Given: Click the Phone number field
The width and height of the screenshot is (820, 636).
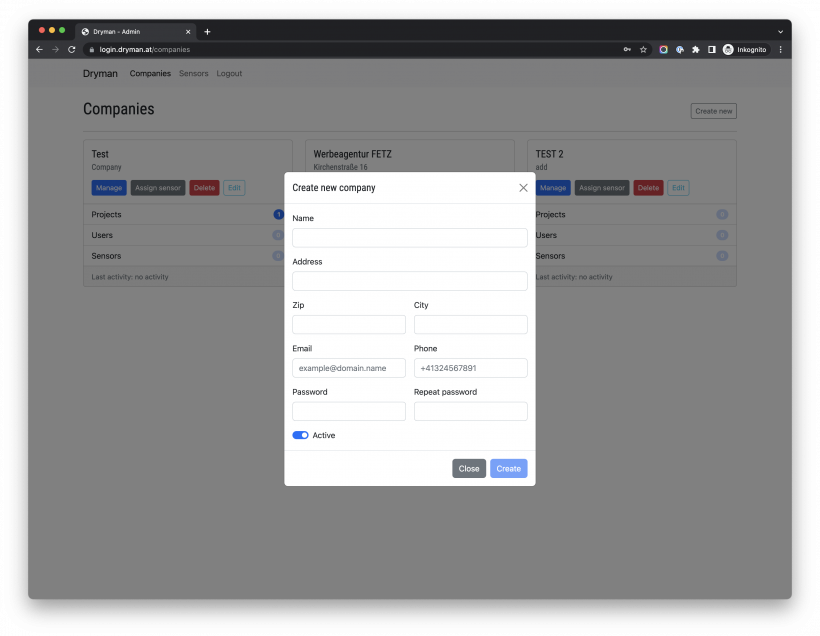Looking at the screenshot, I should [470, 368].
